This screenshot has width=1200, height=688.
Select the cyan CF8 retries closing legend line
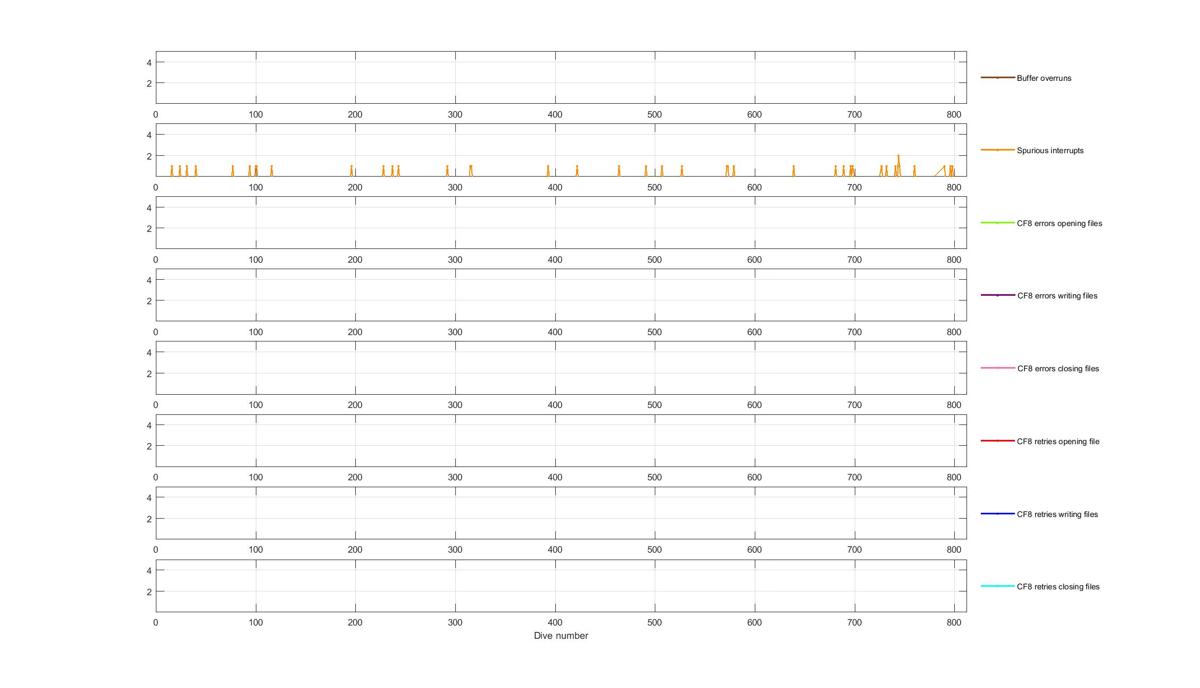pyautogui.click(x=997, y=586)
